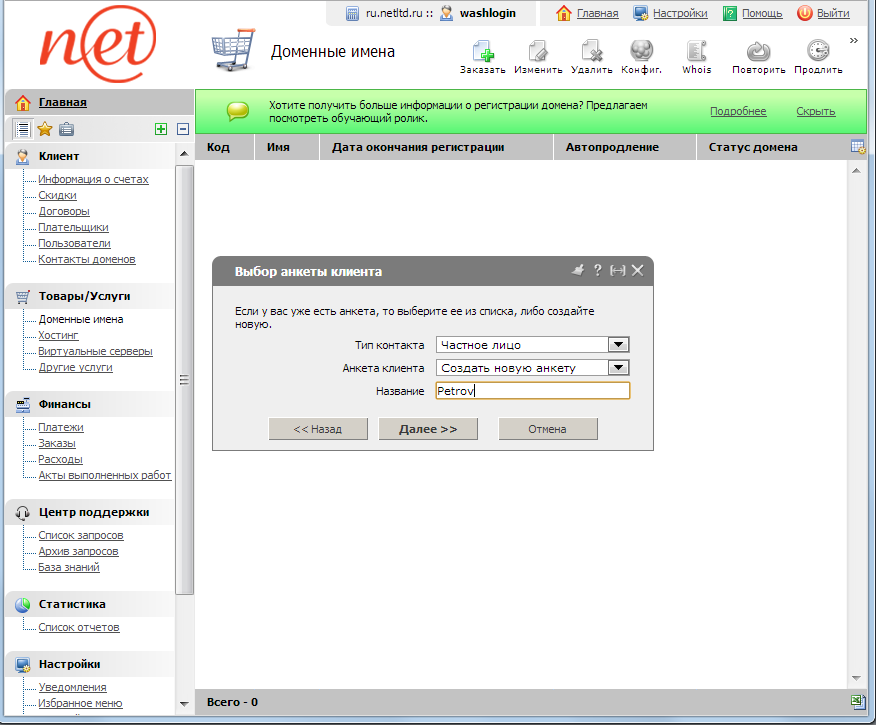Viewport: 876px width, 725px height.
Task: Open the help question mark in dialog
Action: 597,270
